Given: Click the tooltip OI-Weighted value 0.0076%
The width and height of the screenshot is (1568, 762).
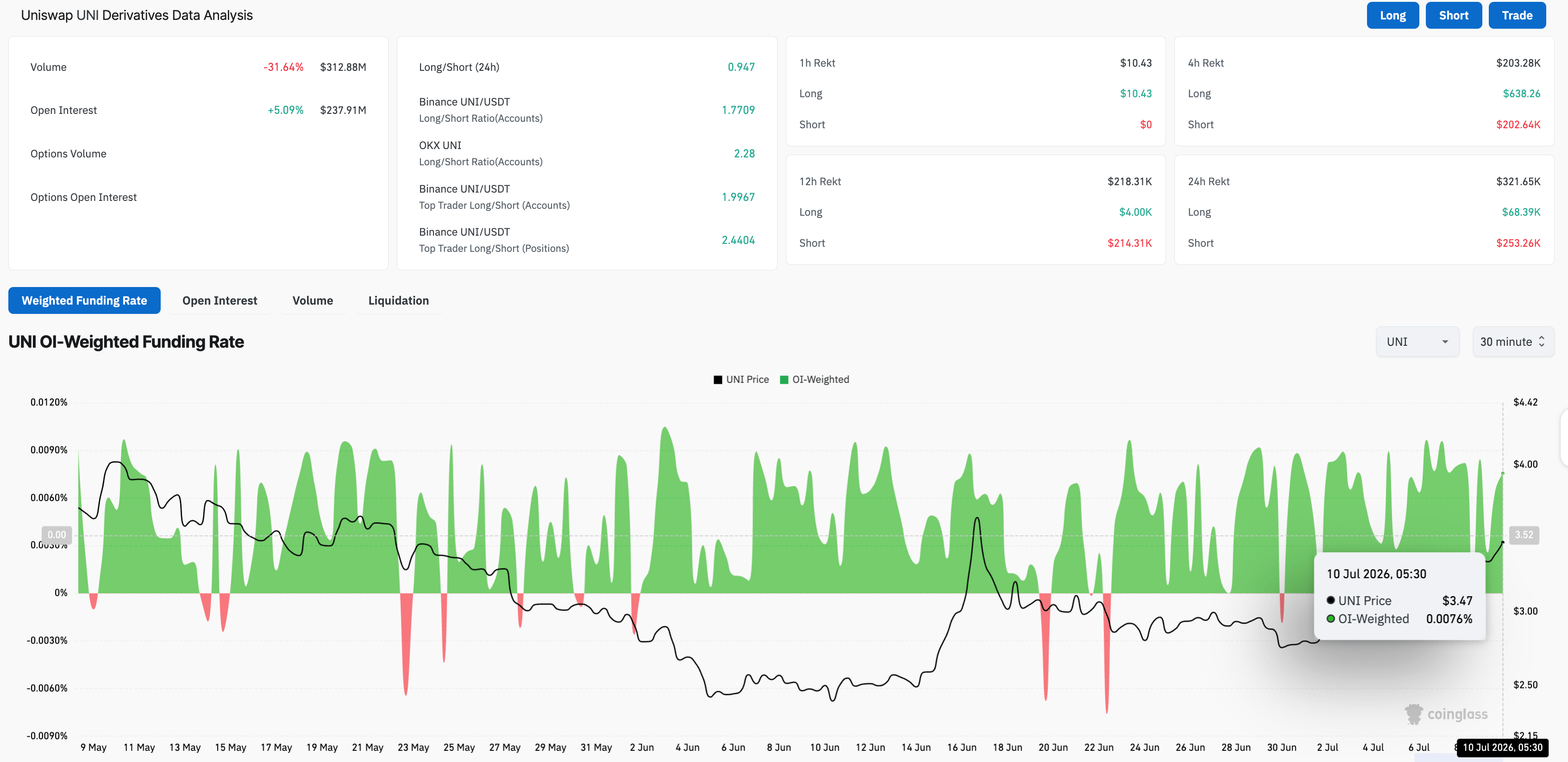Looking at the screenshot, I should tap(1449, 618).
